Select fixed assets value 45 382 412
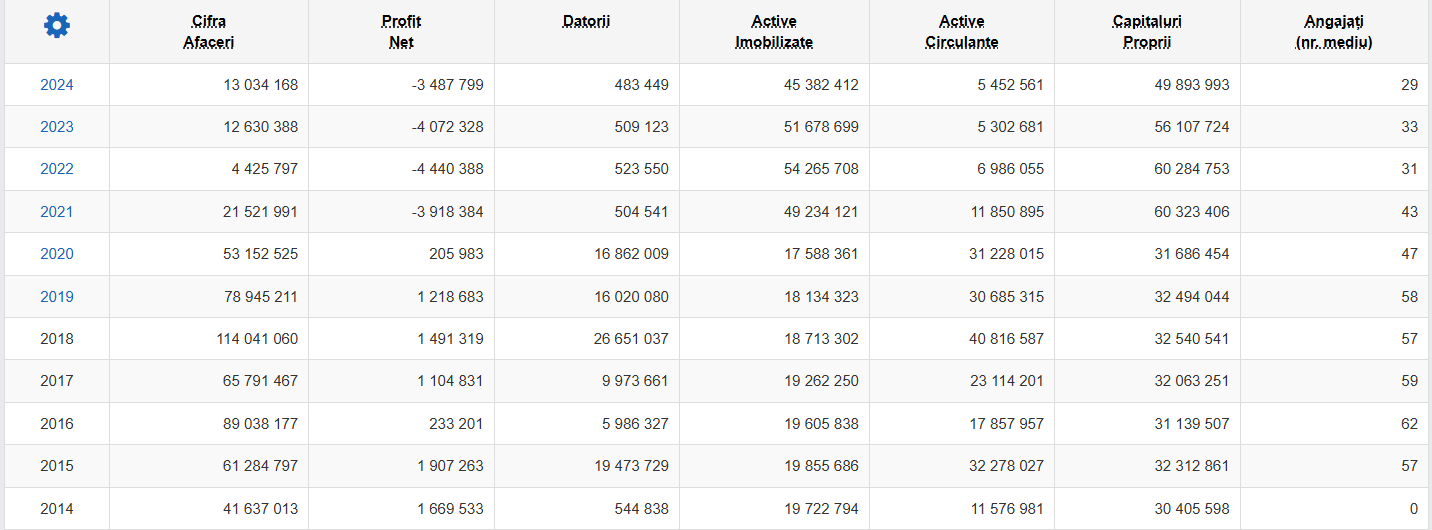The height and width of the screenshot is (530, 1432). pos(821,85)
